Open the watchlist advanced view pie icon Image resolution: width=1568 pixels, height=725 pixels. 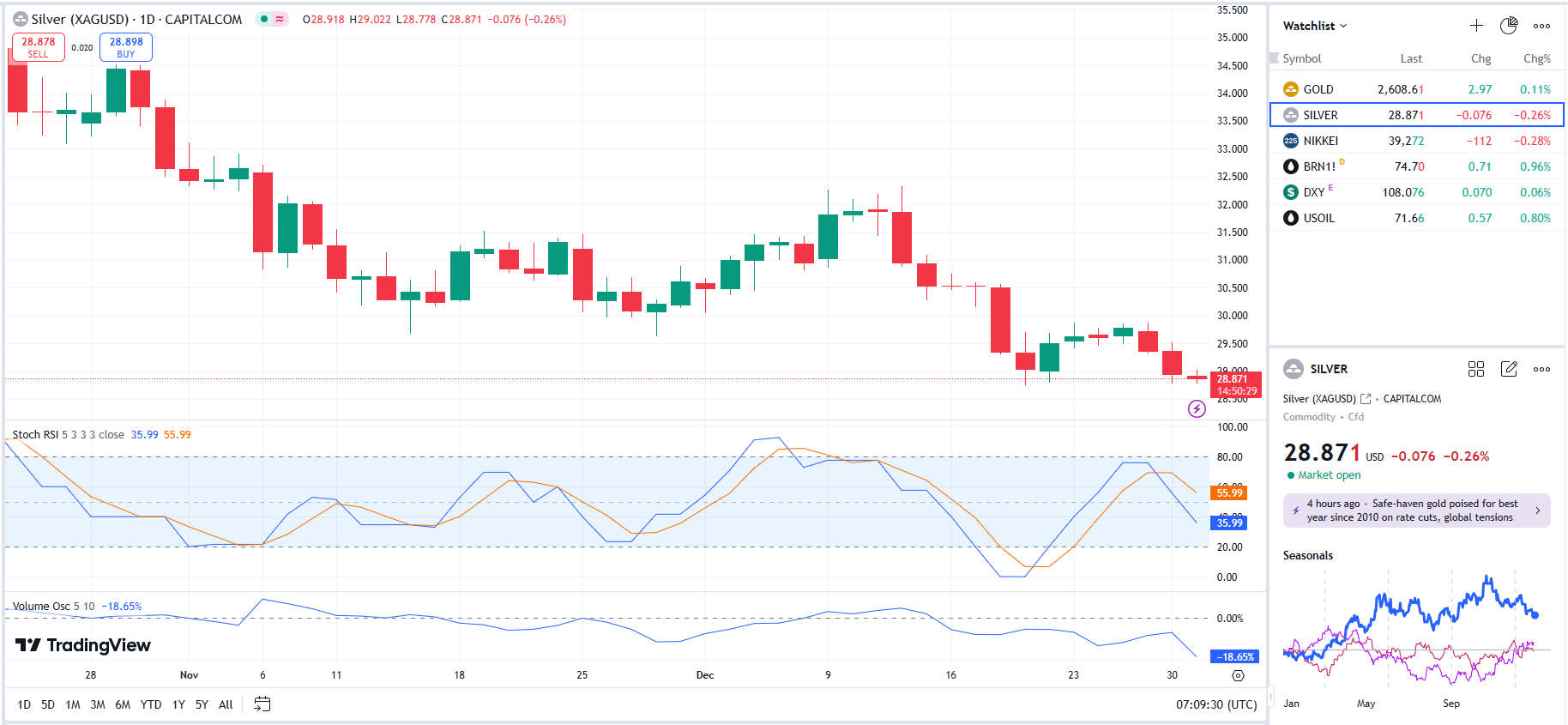1509,26
